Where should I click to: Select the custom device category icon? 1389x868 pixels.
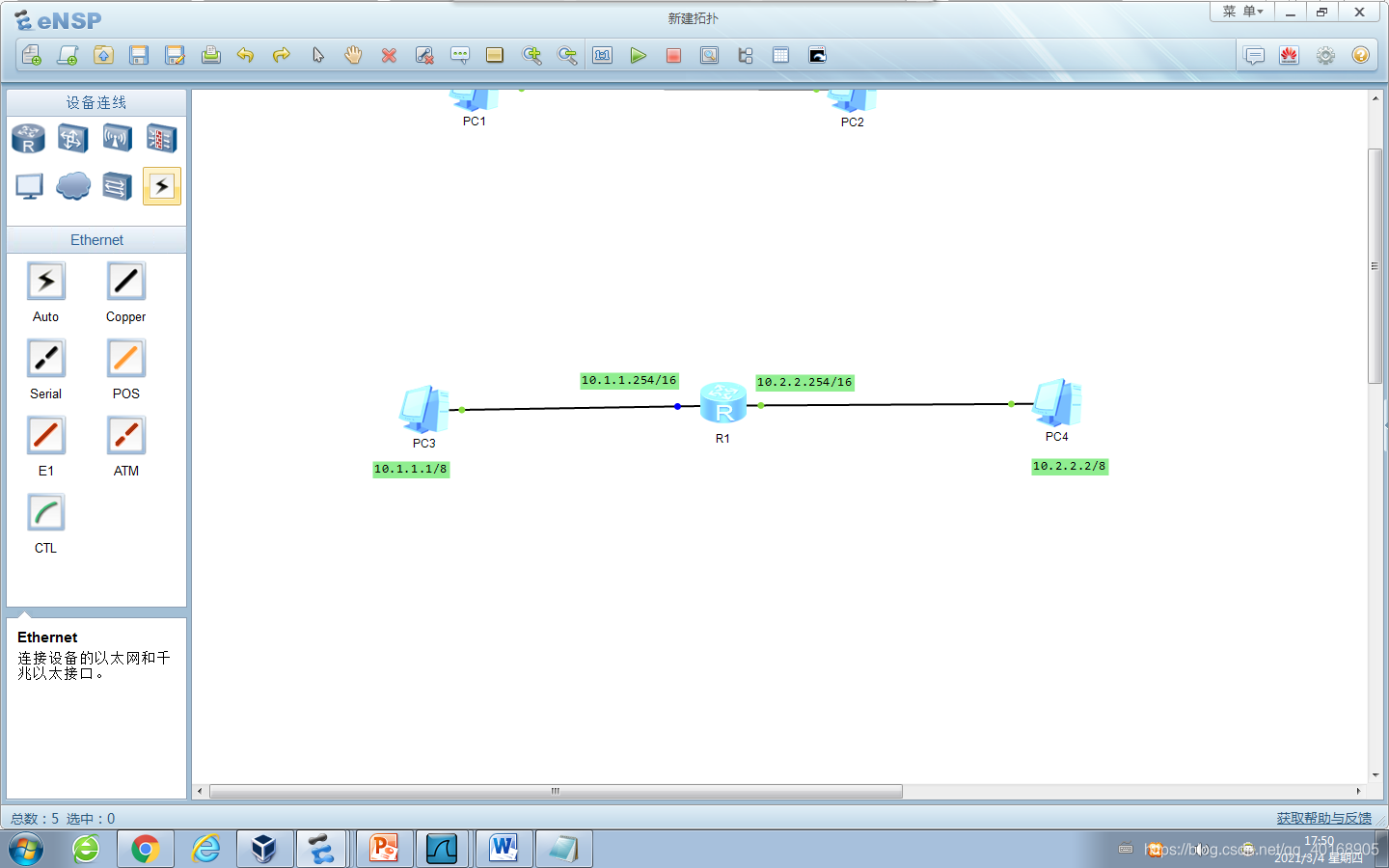pos(117,186)
